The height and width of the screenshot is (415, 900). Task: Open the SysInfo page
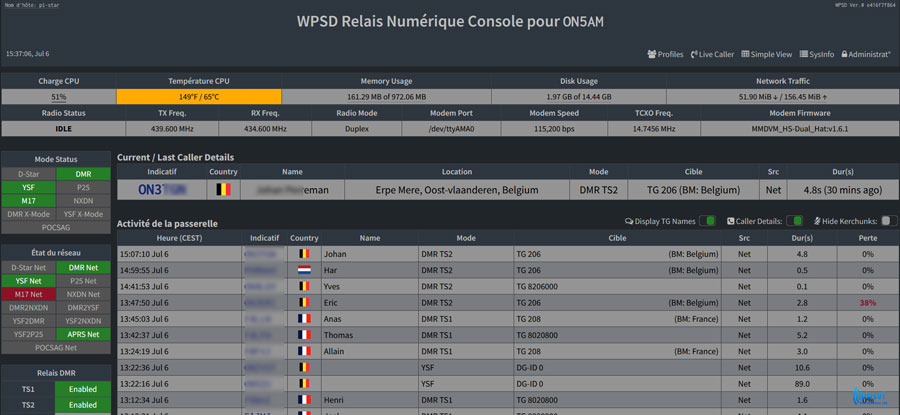tap(817, 55)
